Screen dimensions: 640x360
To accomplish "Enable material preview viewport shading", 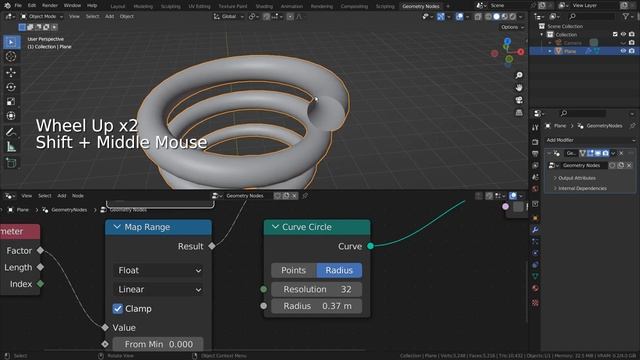I will (504, 17).
